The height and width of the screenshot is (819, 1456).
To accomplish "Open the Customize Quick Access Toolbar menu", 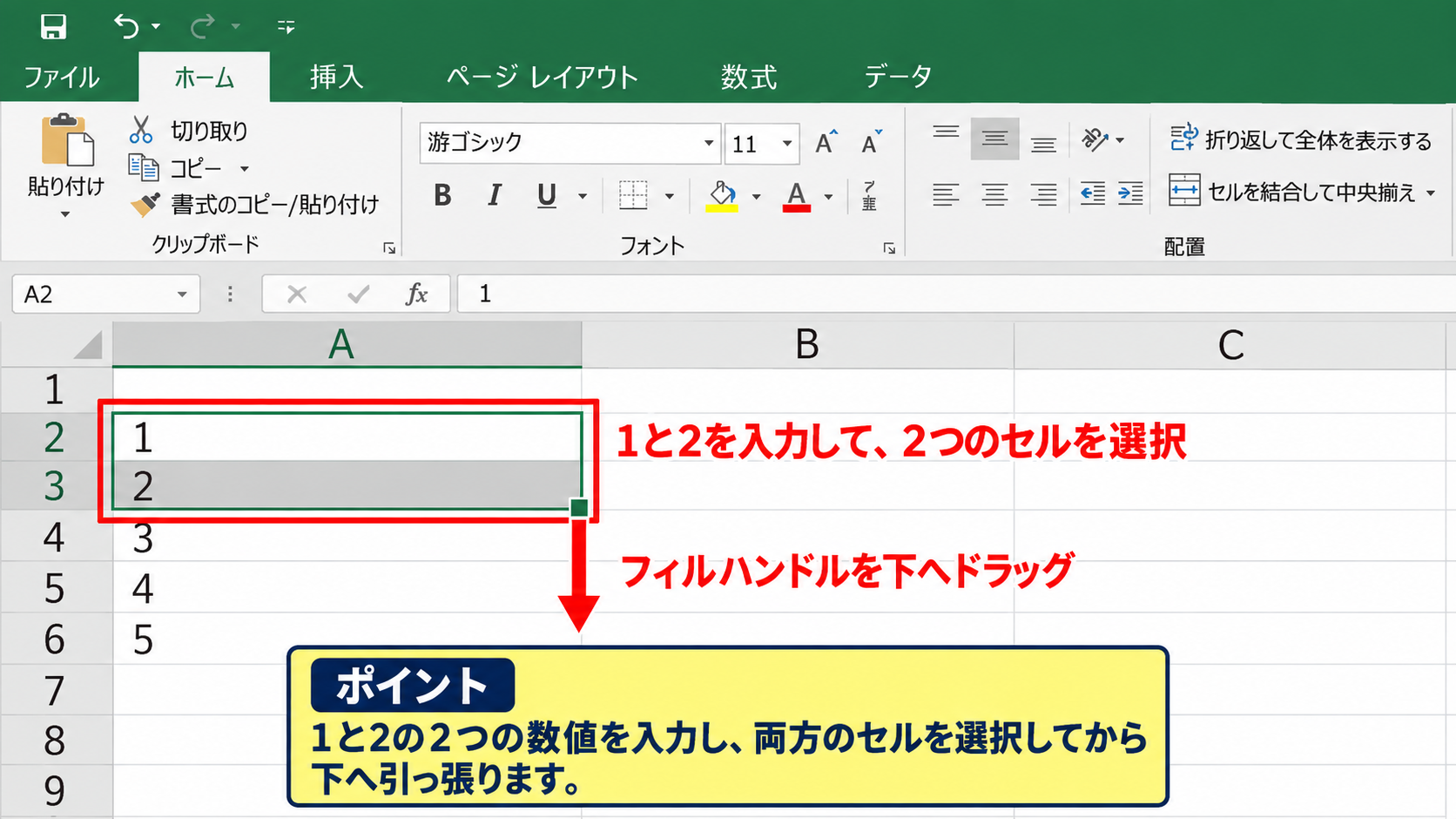I will pos(286,27).
